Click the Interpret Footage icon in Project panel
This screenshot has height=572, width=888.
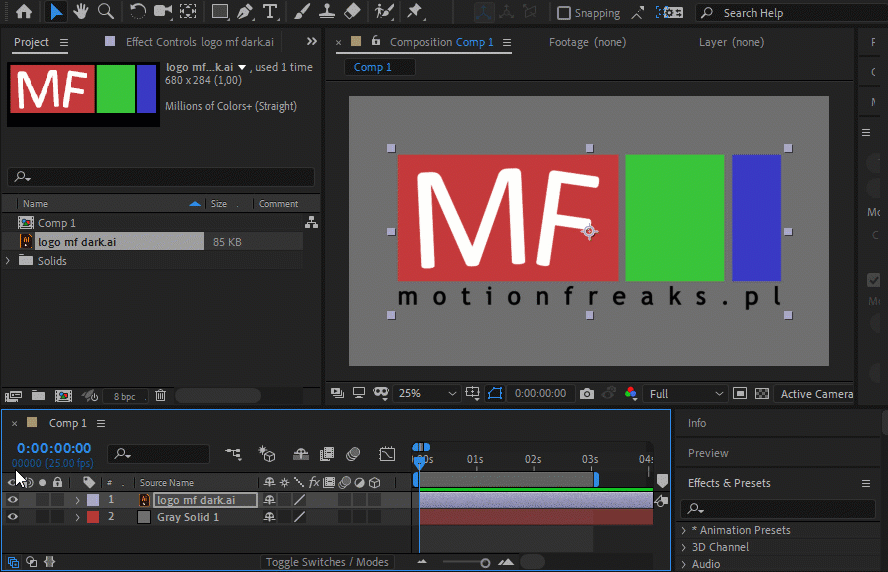point(13,396)
